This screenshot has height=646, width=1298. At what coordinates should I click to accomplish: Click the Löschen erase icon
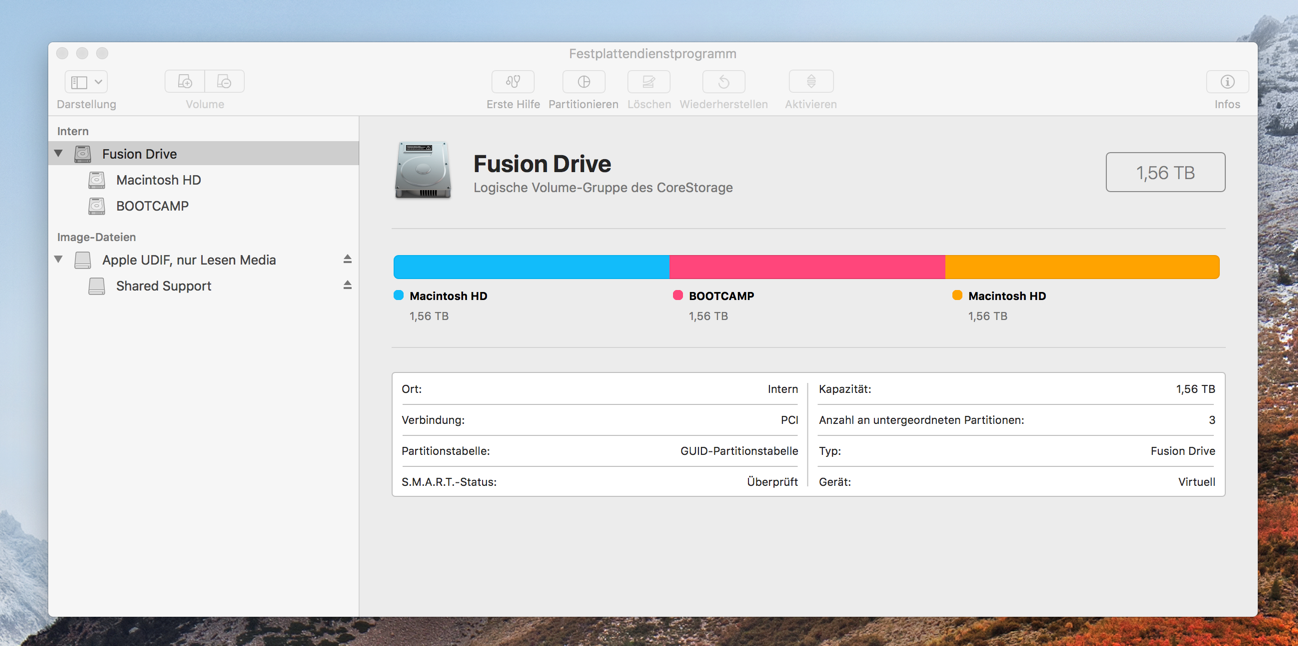648,82
